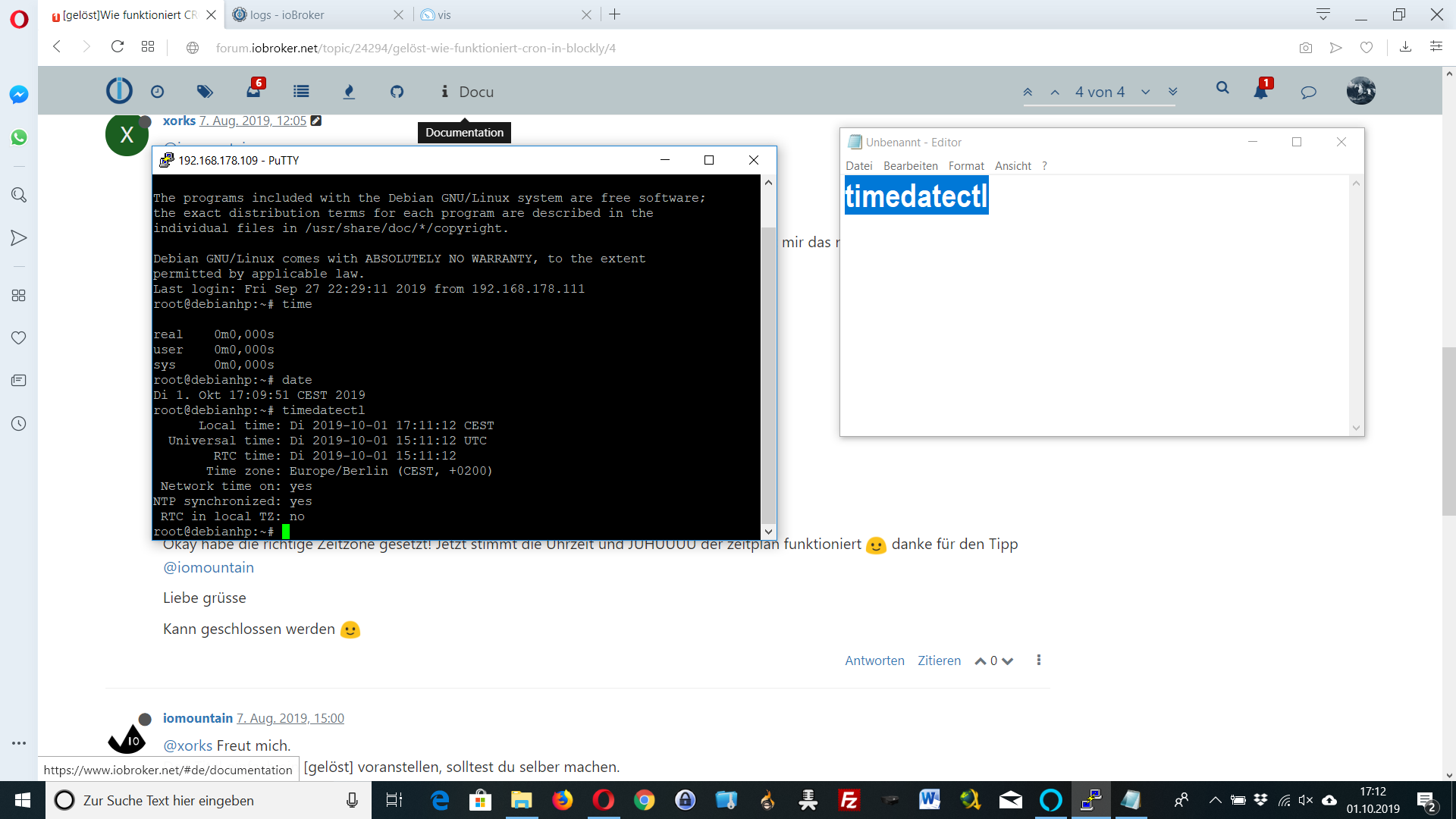Open the categories list icon in the navbar
The width and height of the screenshot is (1456, 819).
click(300, 91)
